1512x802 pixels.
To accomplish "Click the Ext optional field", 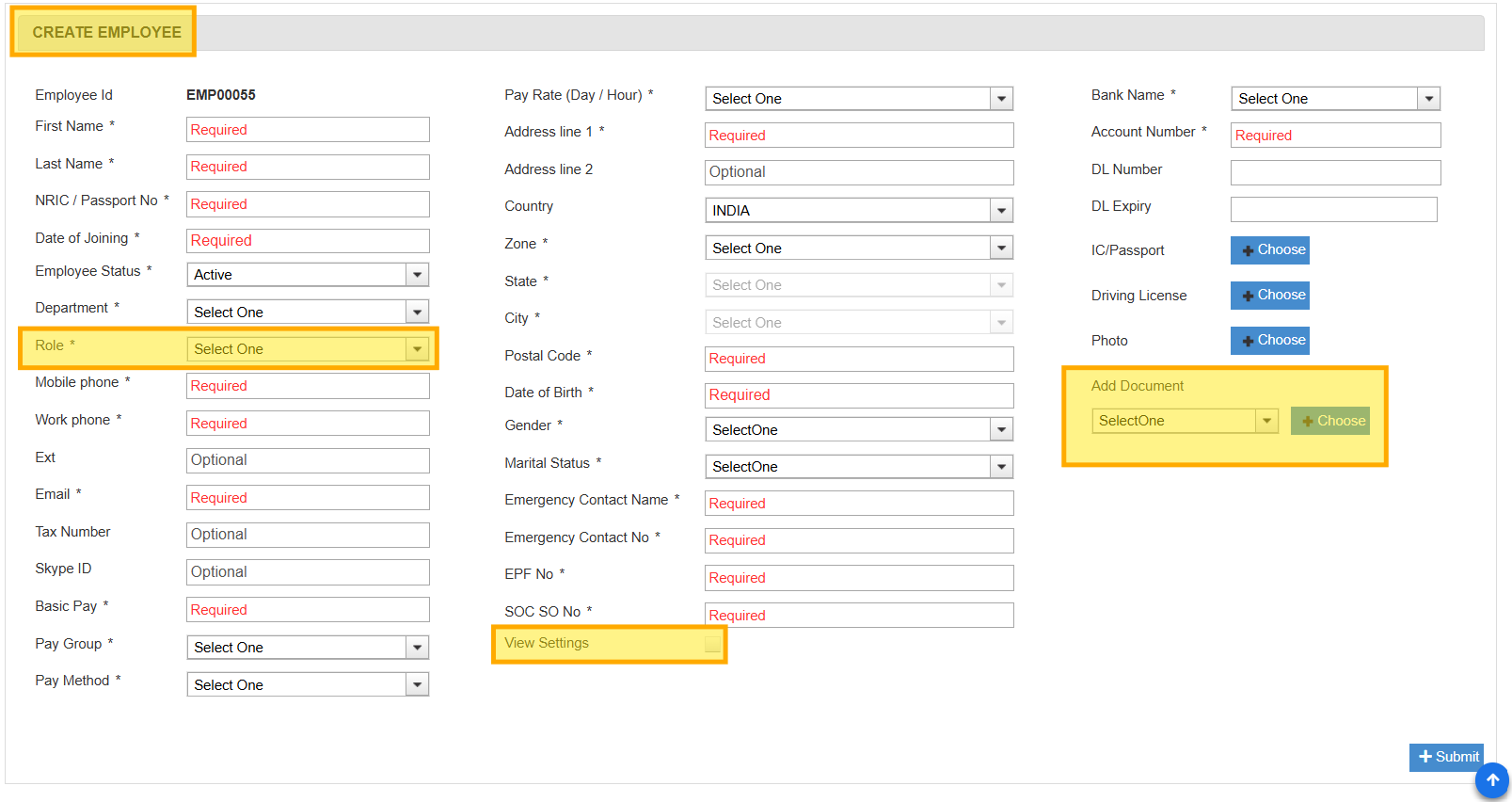I will click(308, 460).
